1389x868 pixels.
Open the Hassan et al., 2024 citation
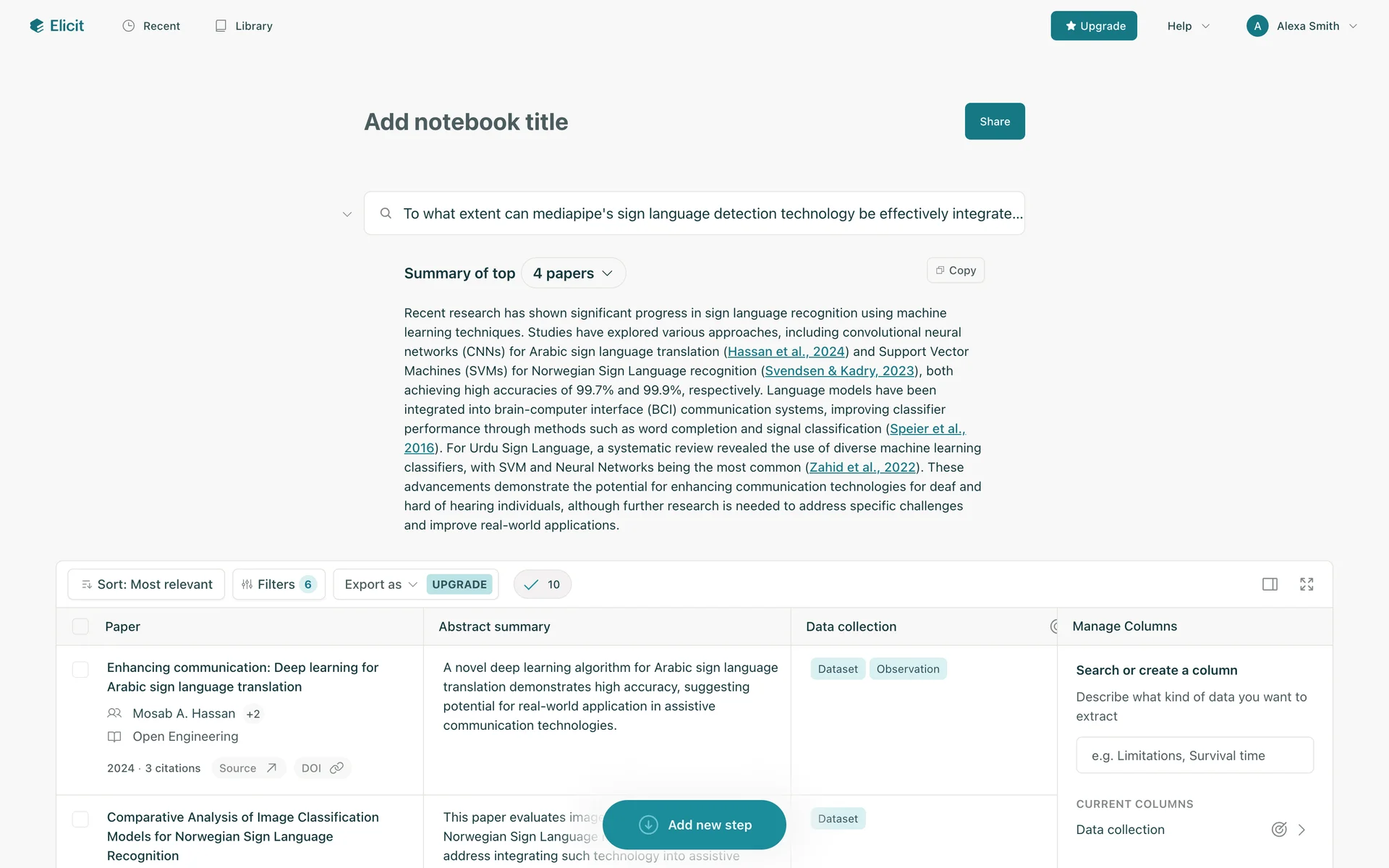click(786, 352)
